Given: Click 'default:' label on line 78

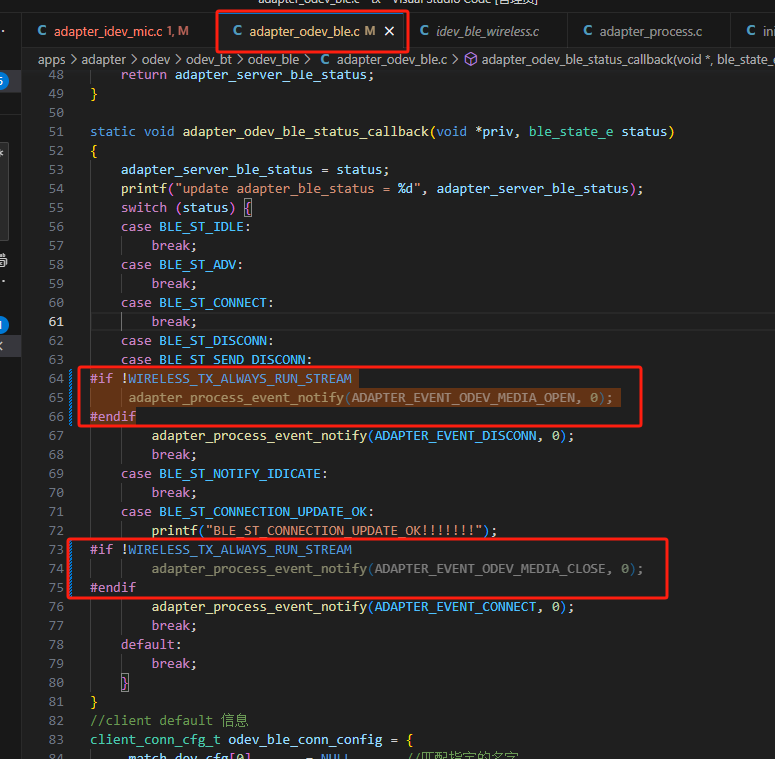Looking at the screenshot, I should point(151,645).
